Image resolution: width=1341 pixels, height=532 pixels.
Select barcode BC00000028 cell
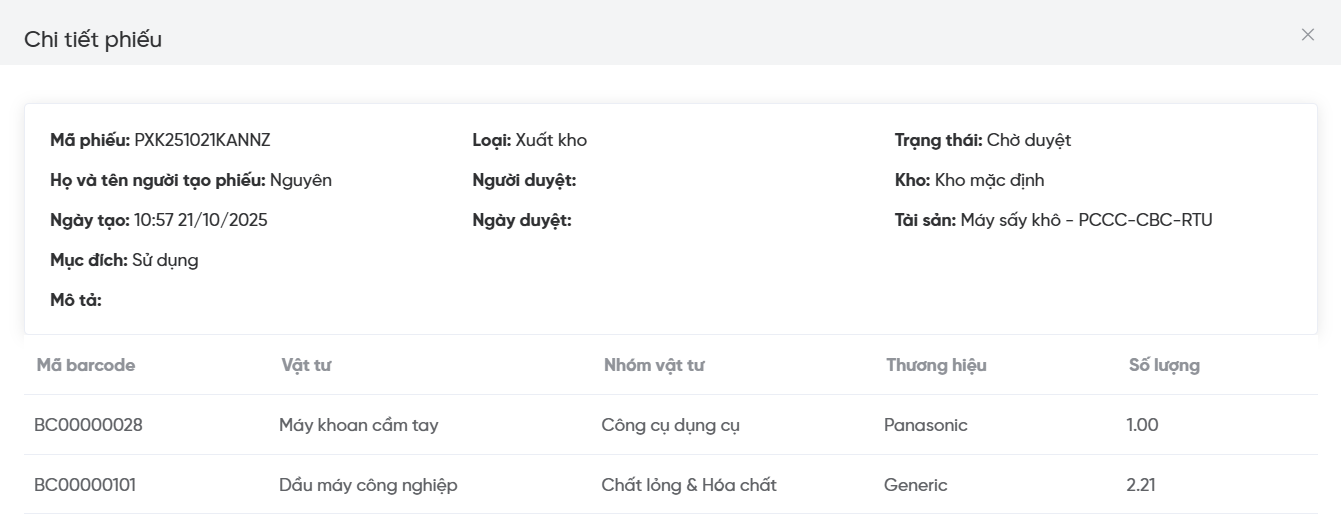coord(88,425)
